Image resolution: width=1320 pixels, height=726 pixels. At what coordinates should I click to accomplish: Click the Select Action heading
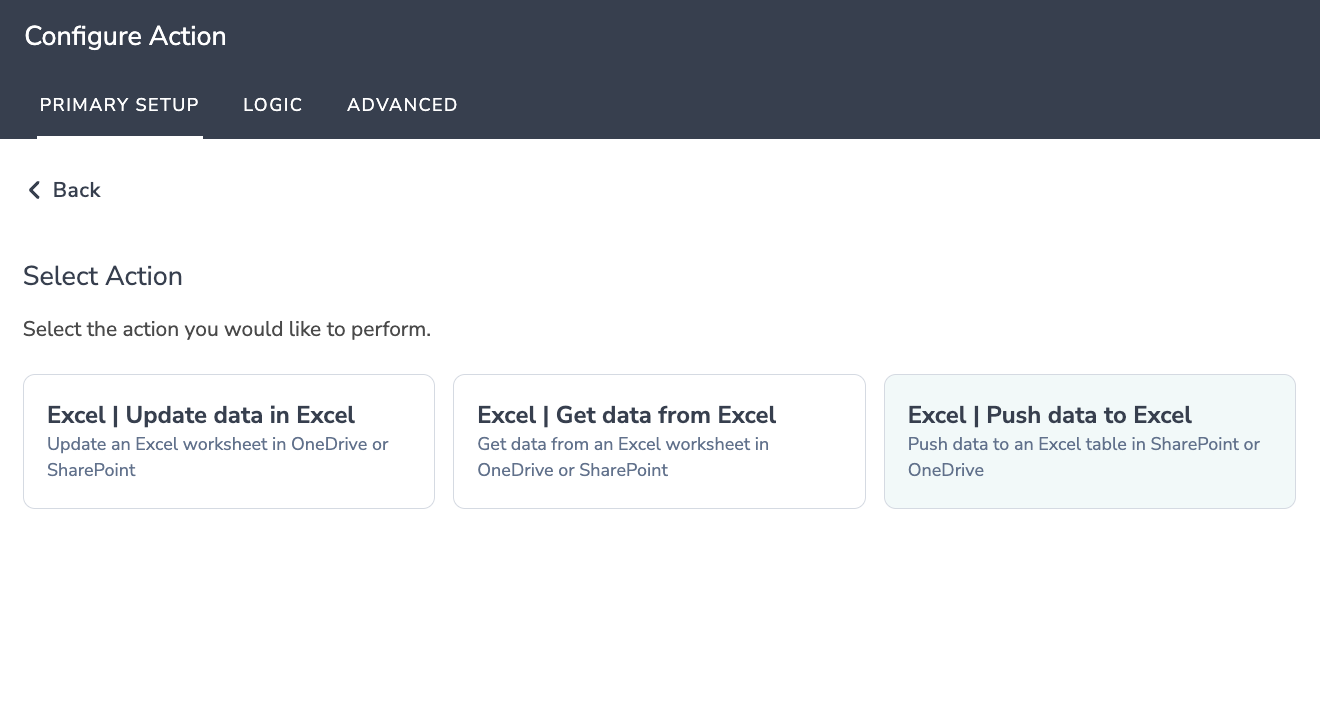(103, 276)
